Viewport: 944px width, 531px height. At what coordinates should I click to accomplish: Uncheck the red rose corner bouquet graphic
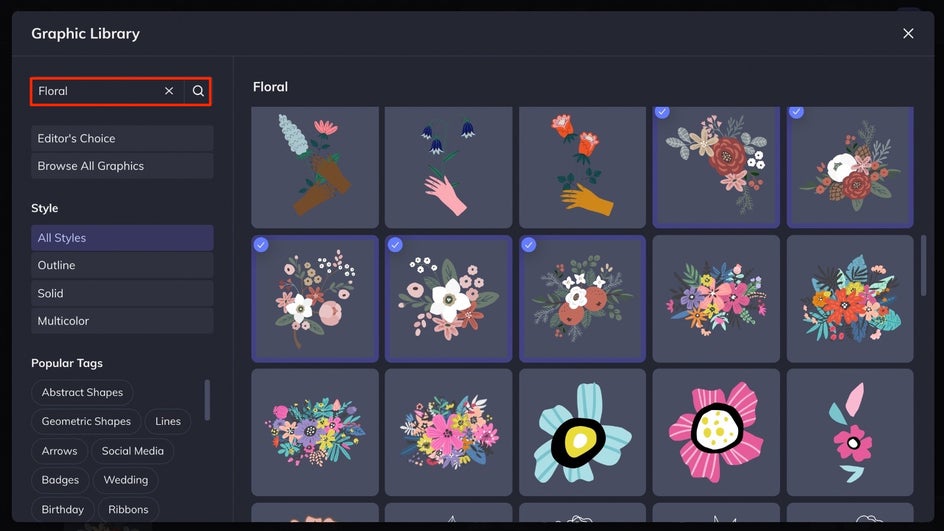(716, 167)
